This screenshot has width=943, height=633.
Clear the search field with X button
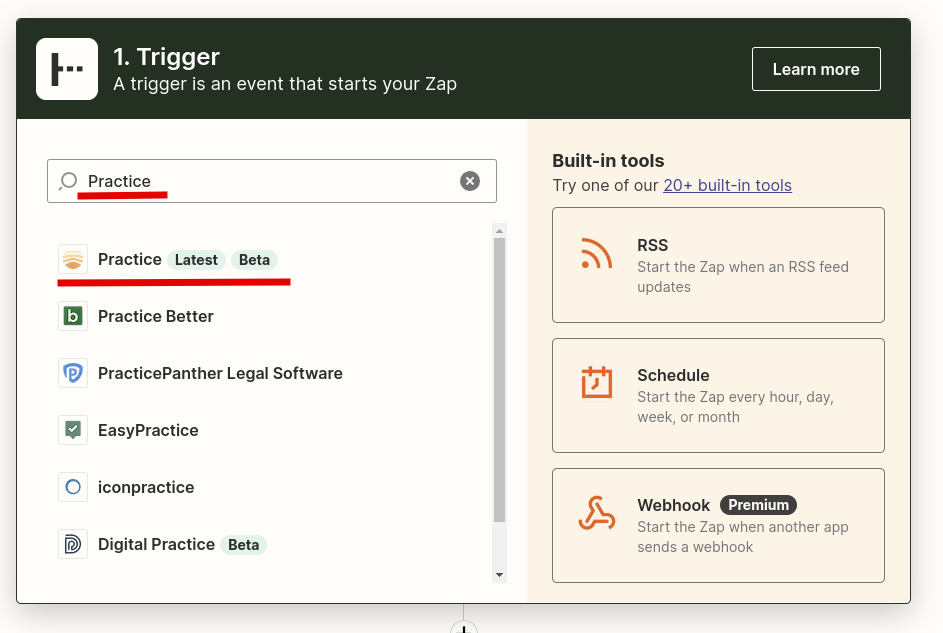pos(470,181)
